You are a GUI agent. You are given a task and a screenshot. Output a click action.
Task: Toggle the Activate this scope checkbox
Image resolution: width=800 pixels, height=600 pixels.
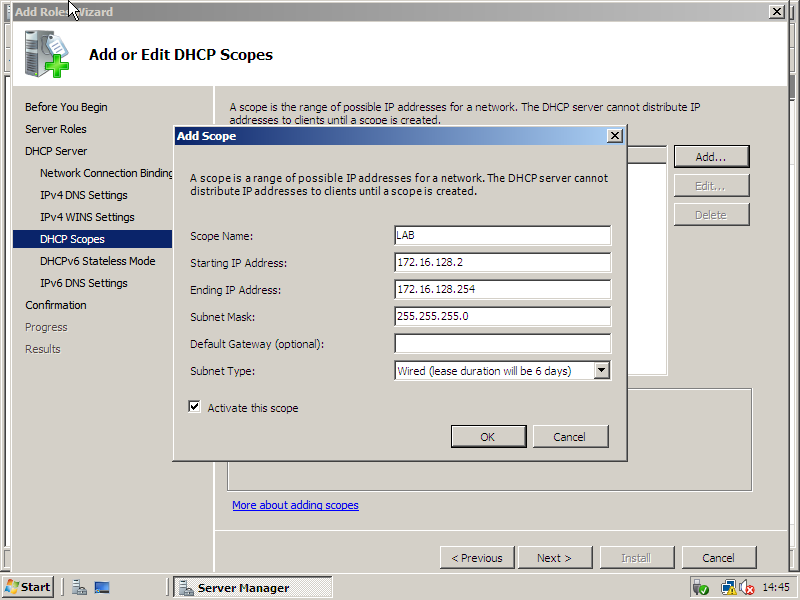coord(194,407)
